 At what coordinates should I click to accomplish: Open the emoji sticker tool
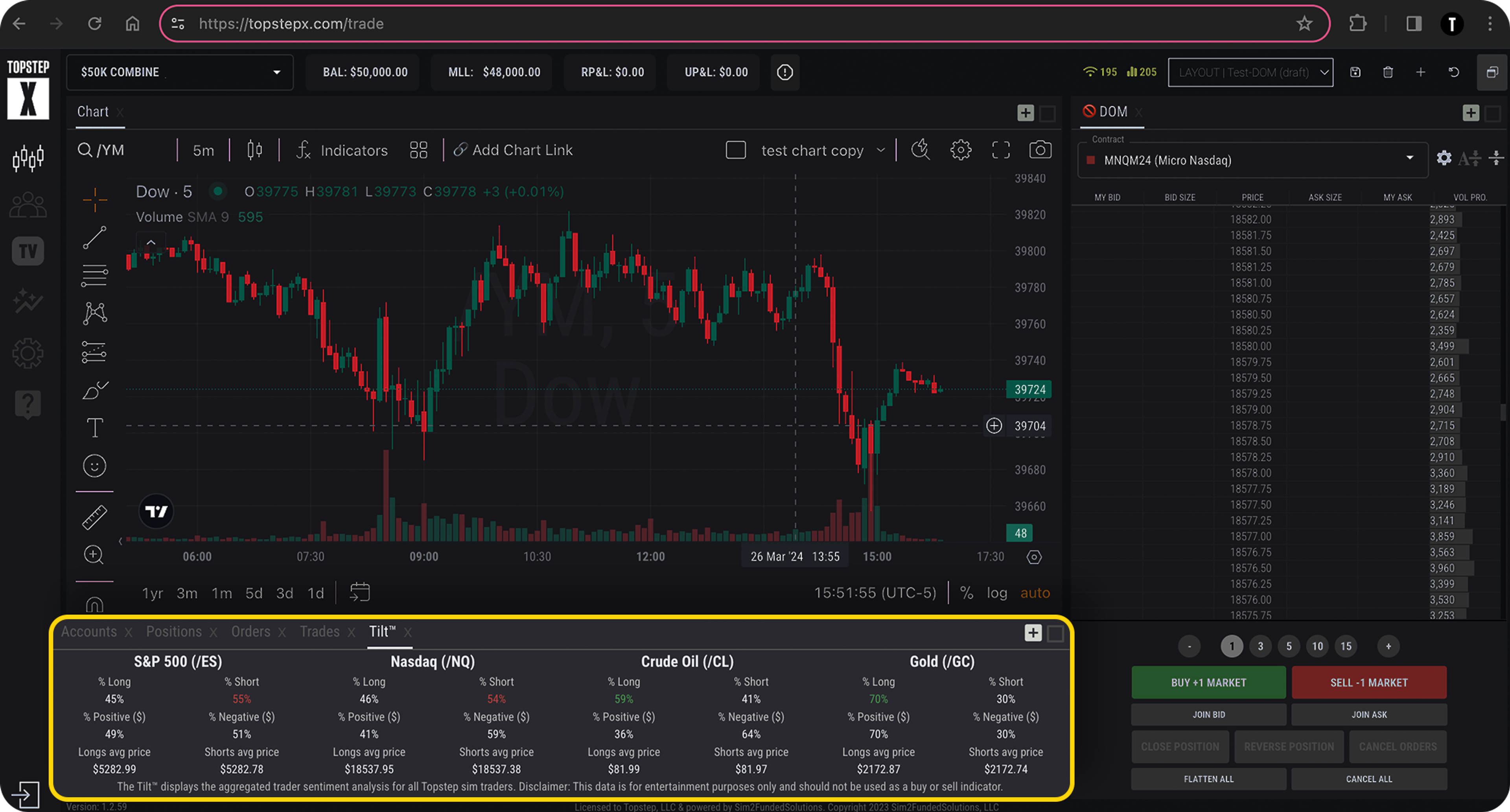tap(94, 466)
